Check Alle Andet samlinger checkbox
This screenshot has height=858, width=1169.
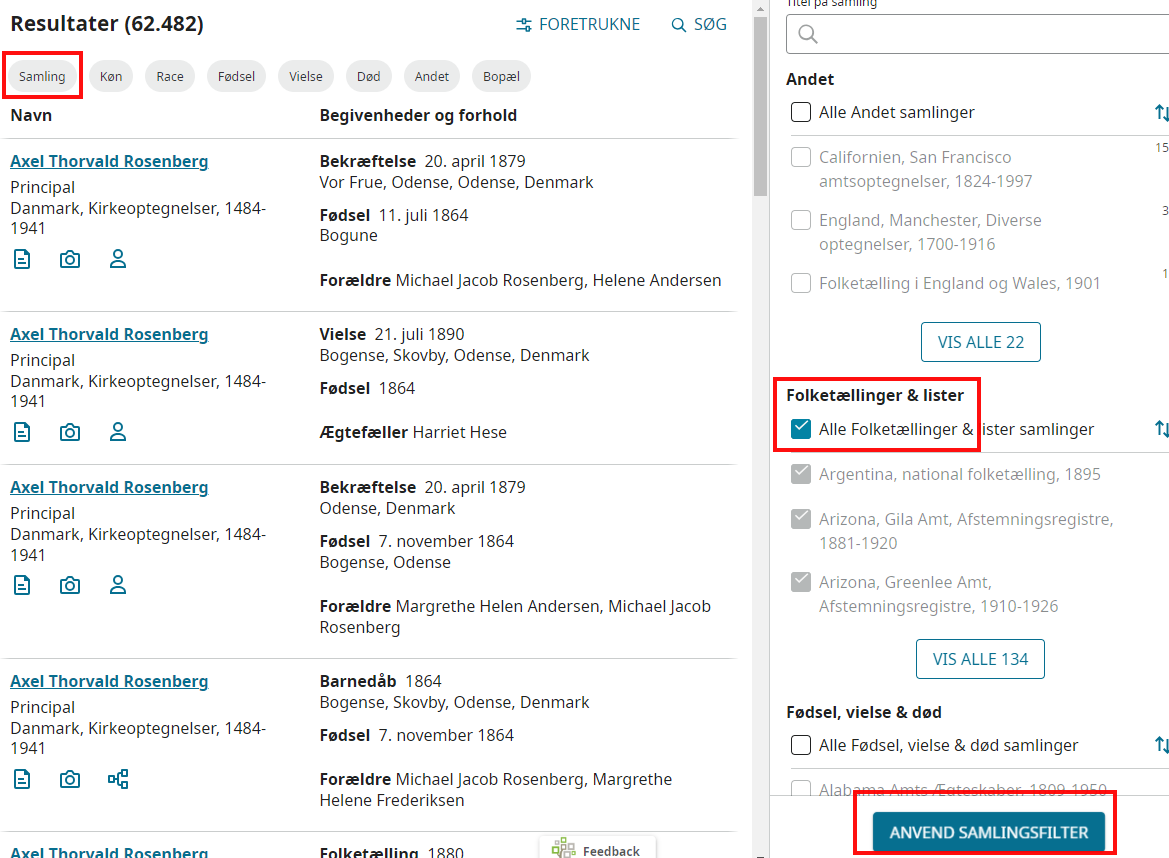tap(801, 112)
